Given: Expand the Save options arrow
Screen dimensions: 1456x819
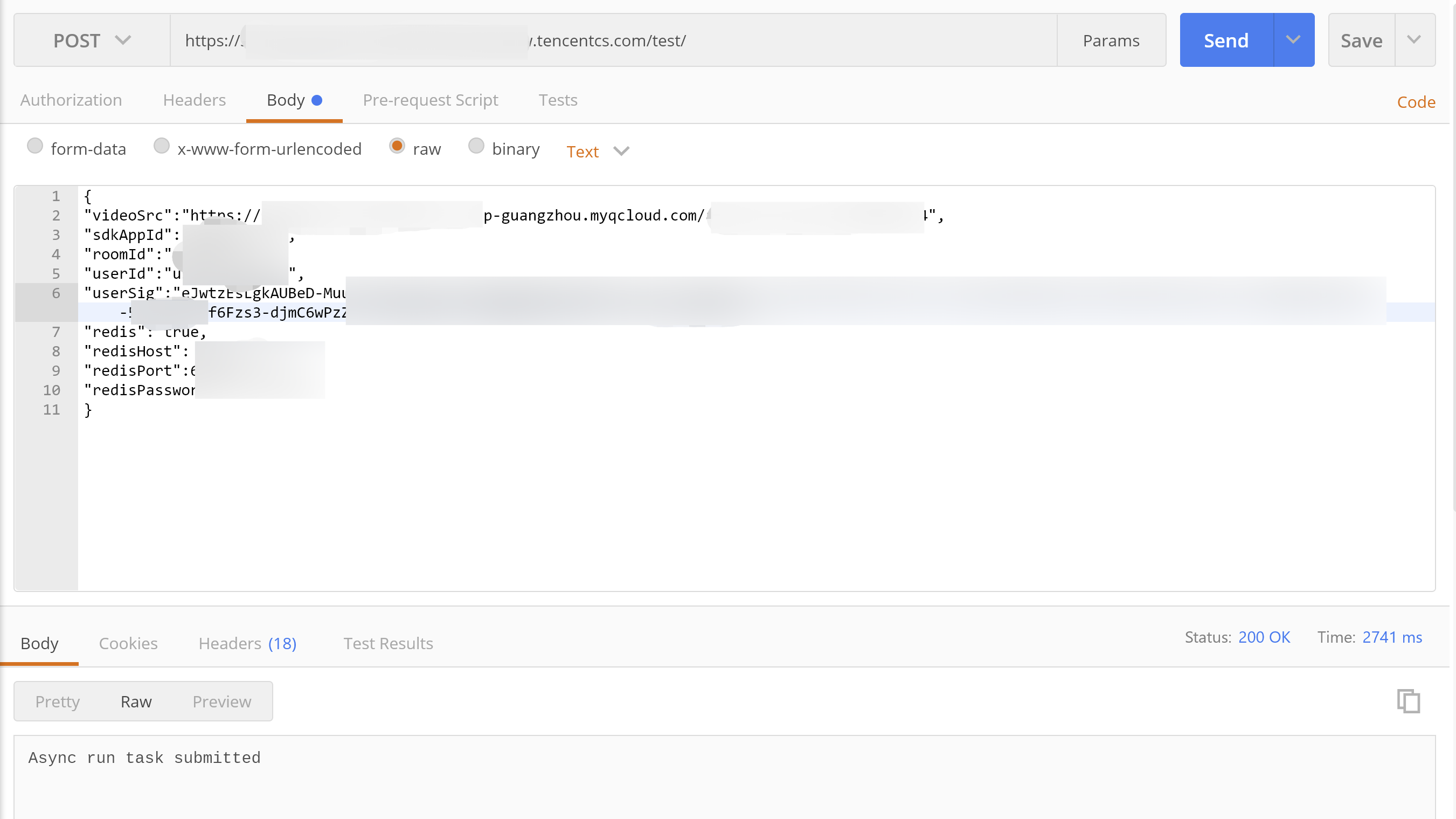Looking at the screenshot, I should pos(1415,40).
